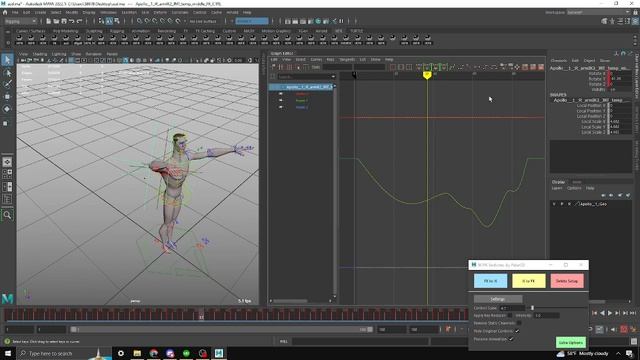Toggle the red Auto Key button

(x=624, y=329)
